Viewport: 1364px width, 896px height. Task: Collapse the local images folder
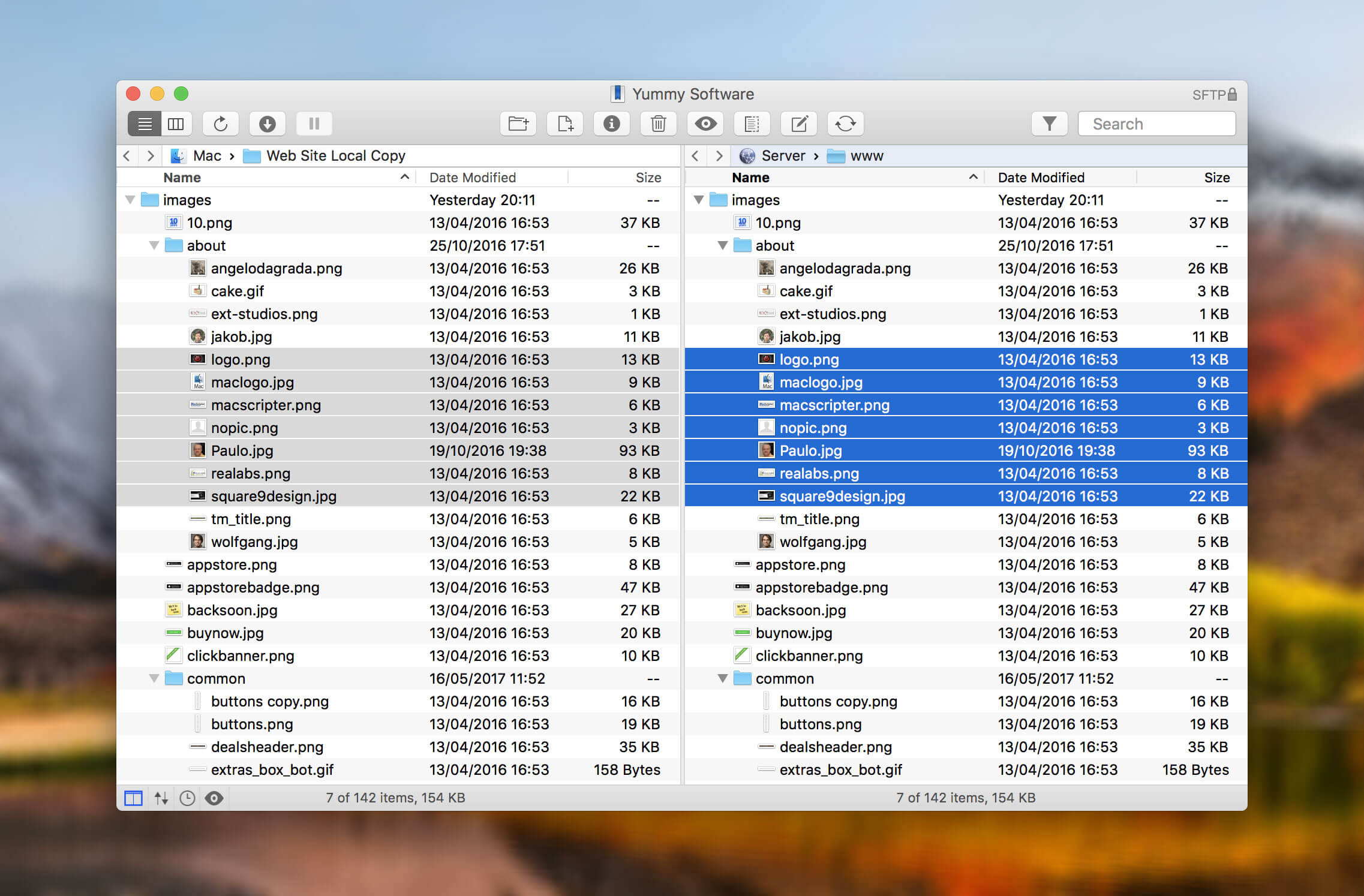[130, 200]
